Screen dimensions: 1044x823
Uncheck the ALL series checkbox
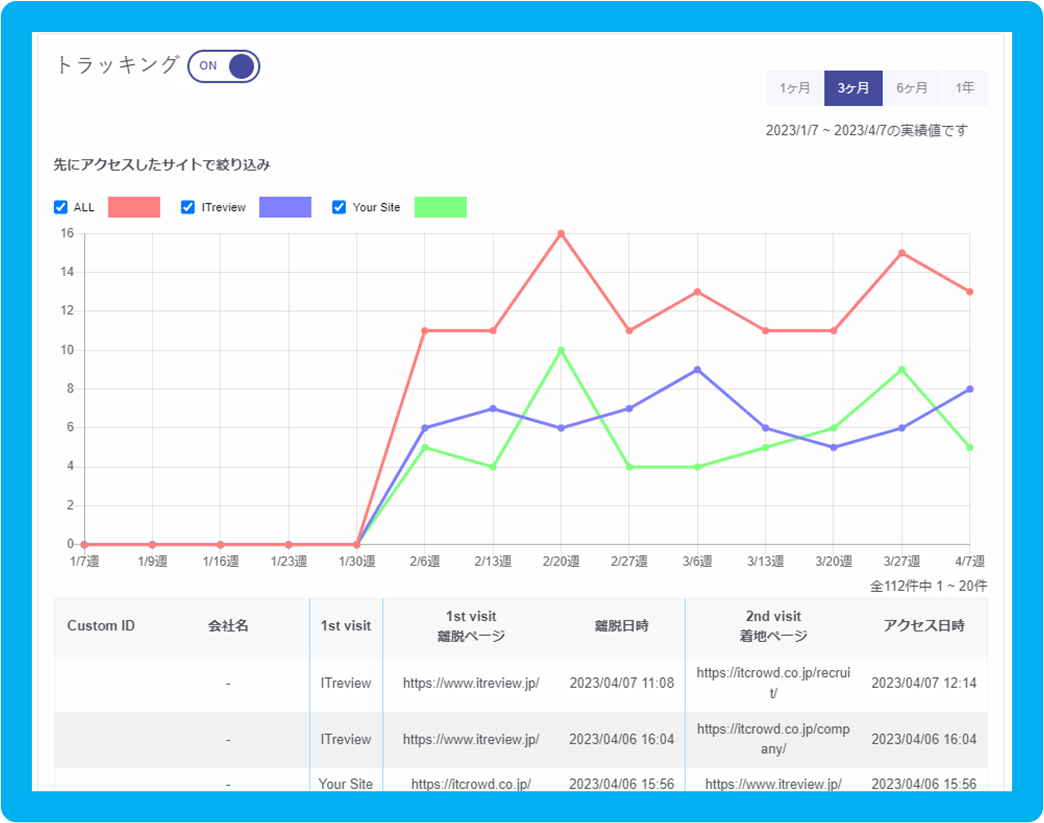tap(61, 207)
